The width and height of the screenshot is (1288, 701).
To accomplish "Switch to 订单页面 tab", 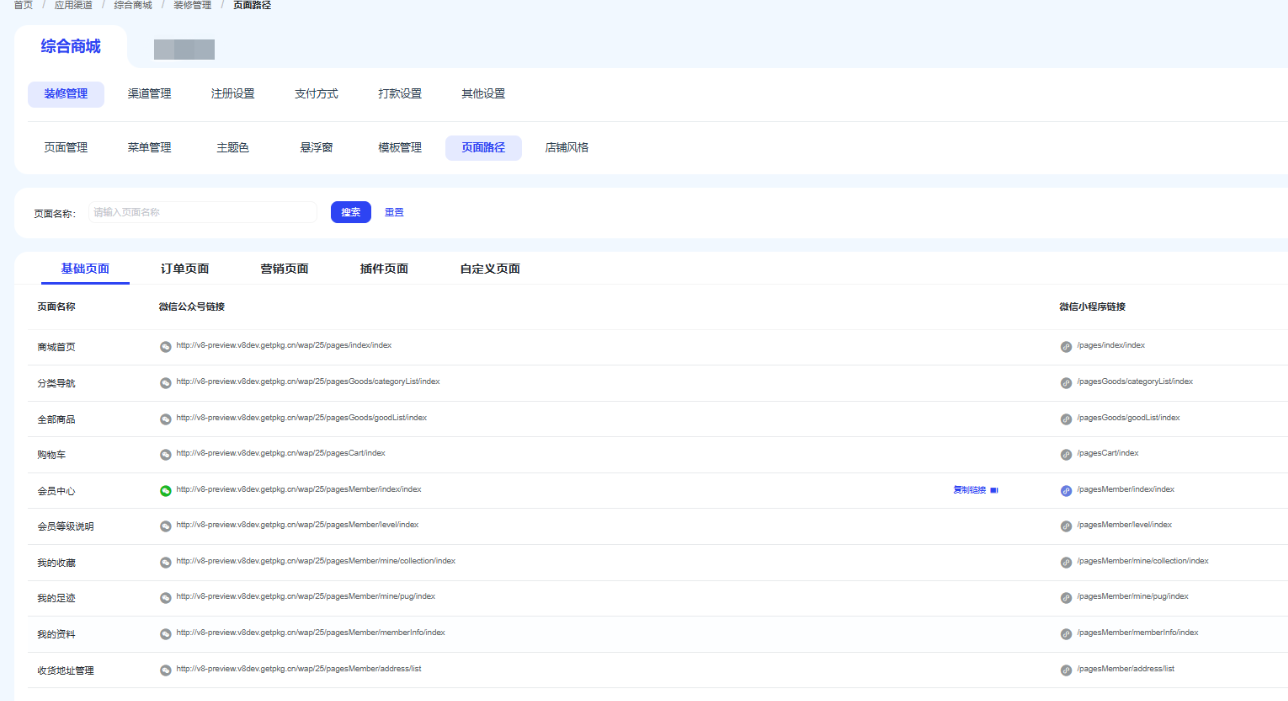I will tap(185, 269).
